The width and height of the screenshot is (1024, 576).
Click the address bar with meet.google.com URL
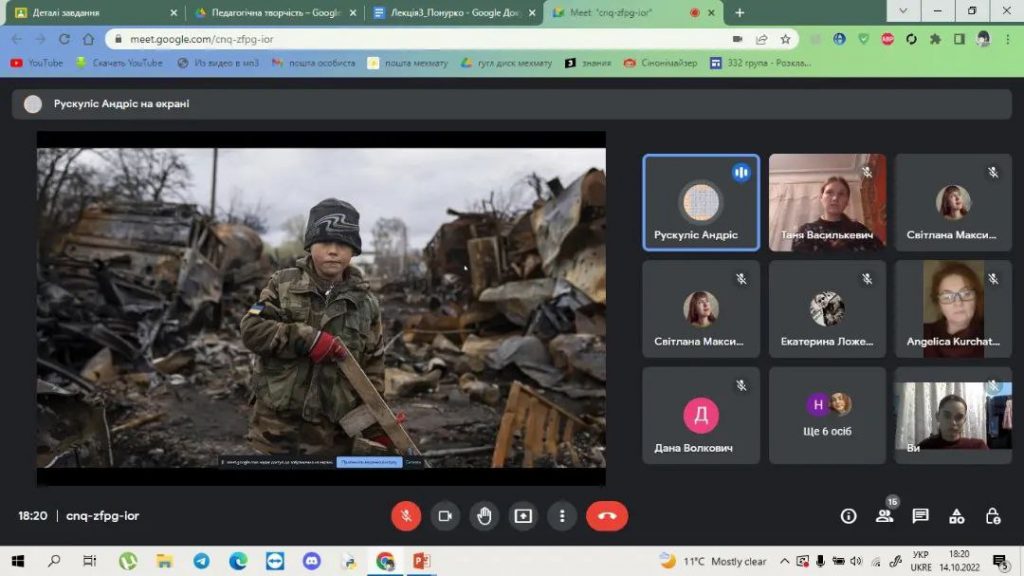pyautogui.click(x=420, y=39)
